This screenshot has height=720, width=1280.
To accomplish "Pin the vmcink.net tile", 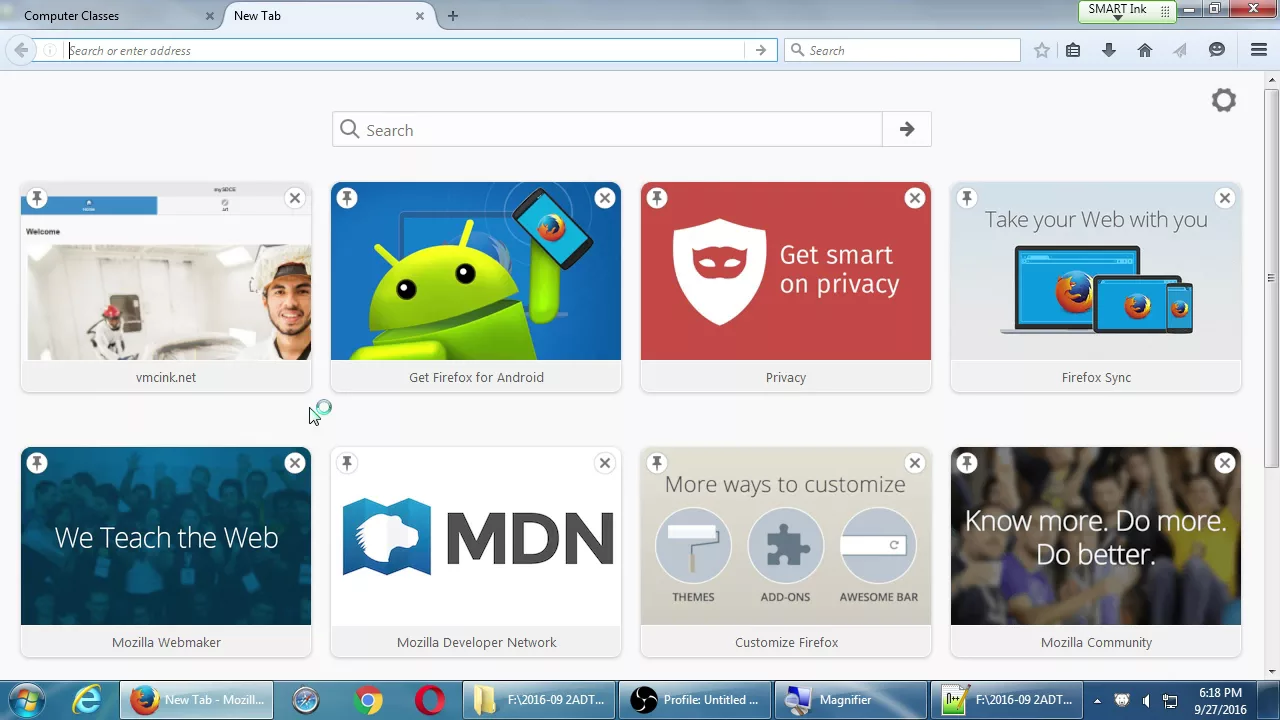I will [37, 198].
